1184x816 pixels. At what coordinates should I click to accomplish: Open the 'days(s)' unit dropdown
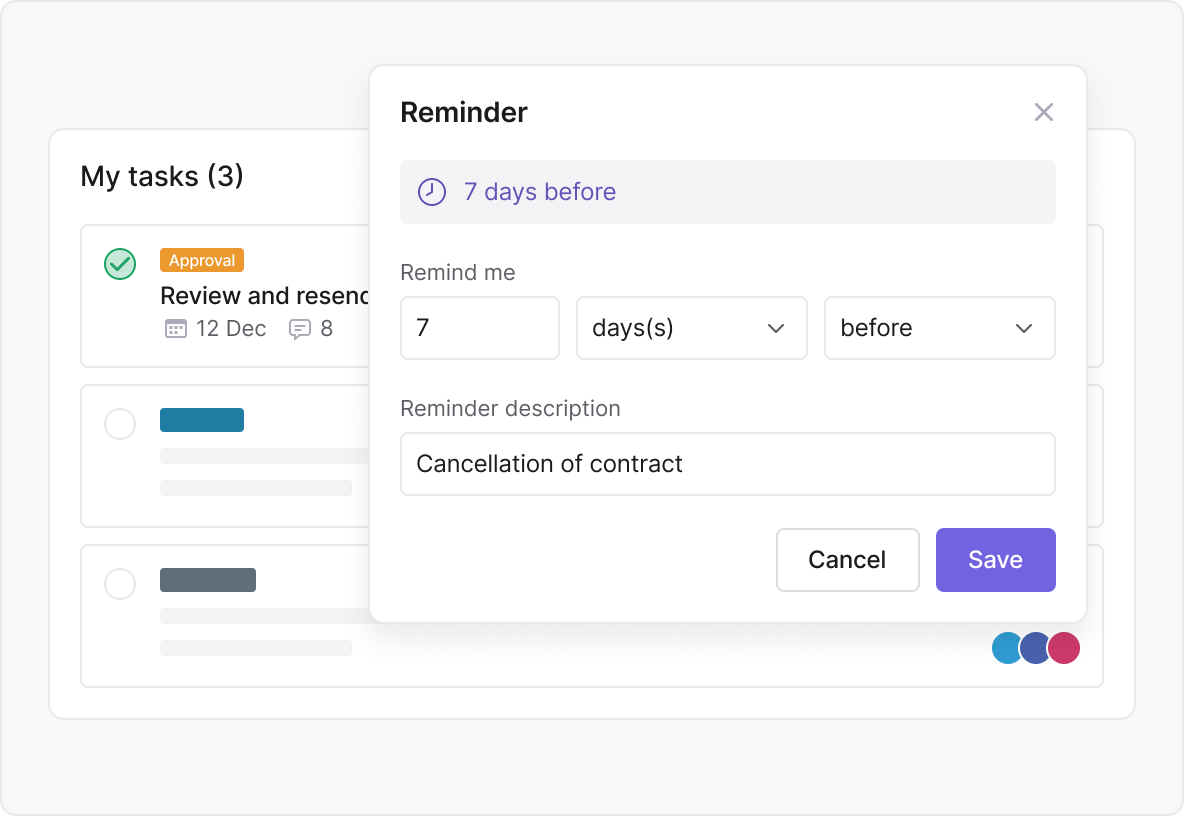point(691,328)
